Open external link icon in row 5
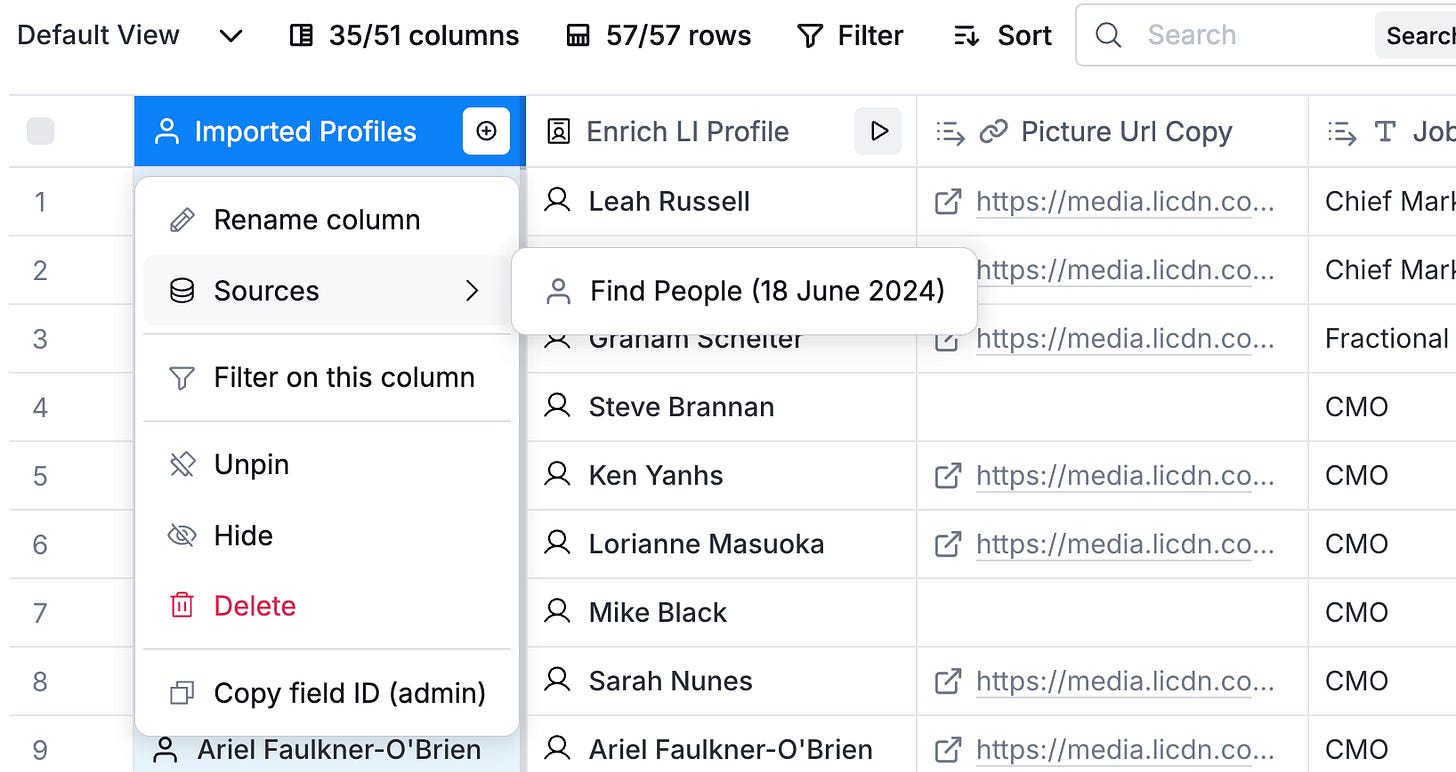Screen dimensions: 1456x772 coord(947,475)
